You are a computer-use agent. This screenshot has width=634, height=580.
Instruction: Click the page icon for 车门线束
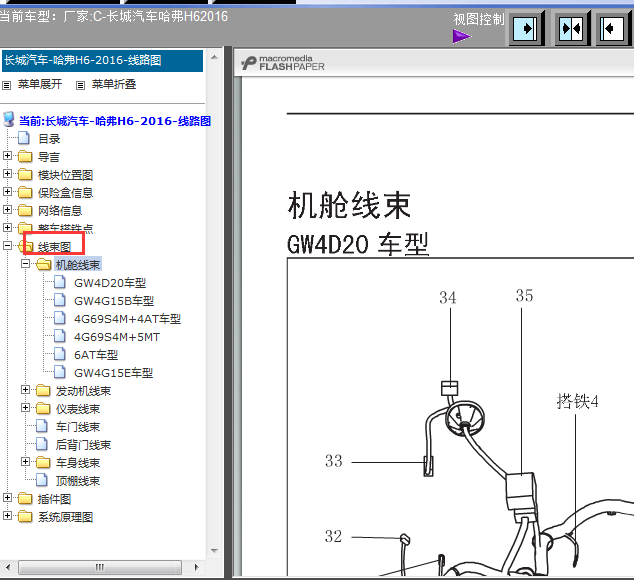click(x=42, y=426)
